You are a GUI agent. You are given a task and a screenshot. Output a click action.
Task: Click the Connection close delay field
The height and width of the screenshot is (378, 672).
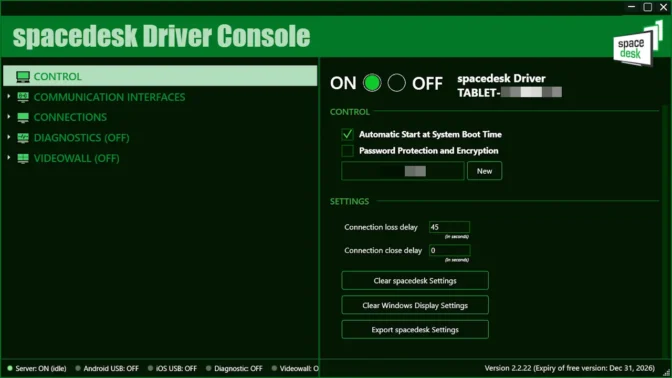coord(449,250)
